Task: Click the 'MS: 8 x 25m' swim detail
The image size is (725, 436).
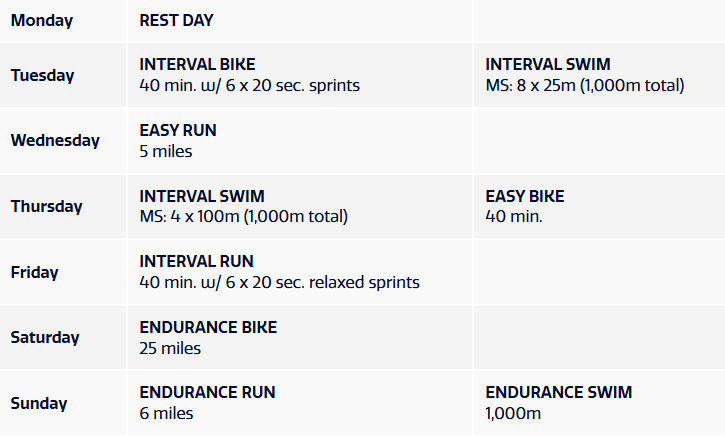Action: pos(585,86)
